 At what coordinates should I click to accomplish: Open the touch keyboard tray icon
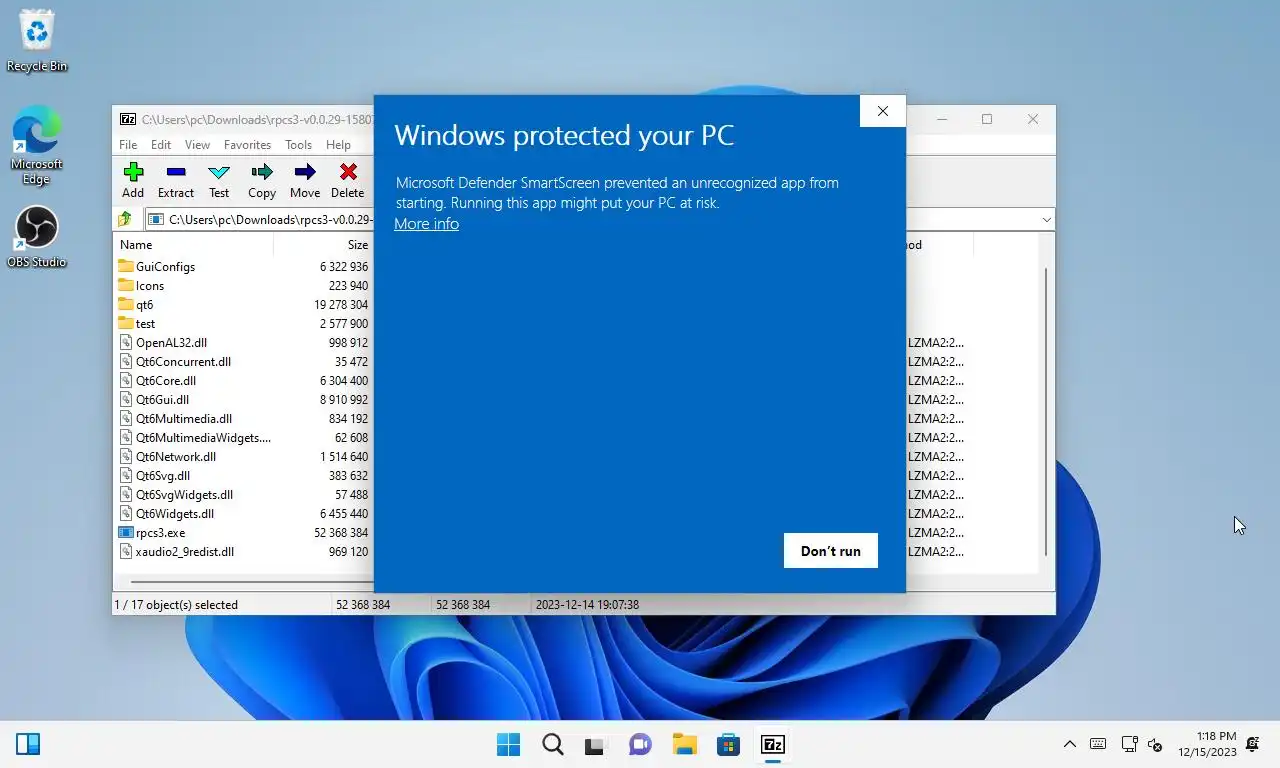click(x=1098, y=744)
